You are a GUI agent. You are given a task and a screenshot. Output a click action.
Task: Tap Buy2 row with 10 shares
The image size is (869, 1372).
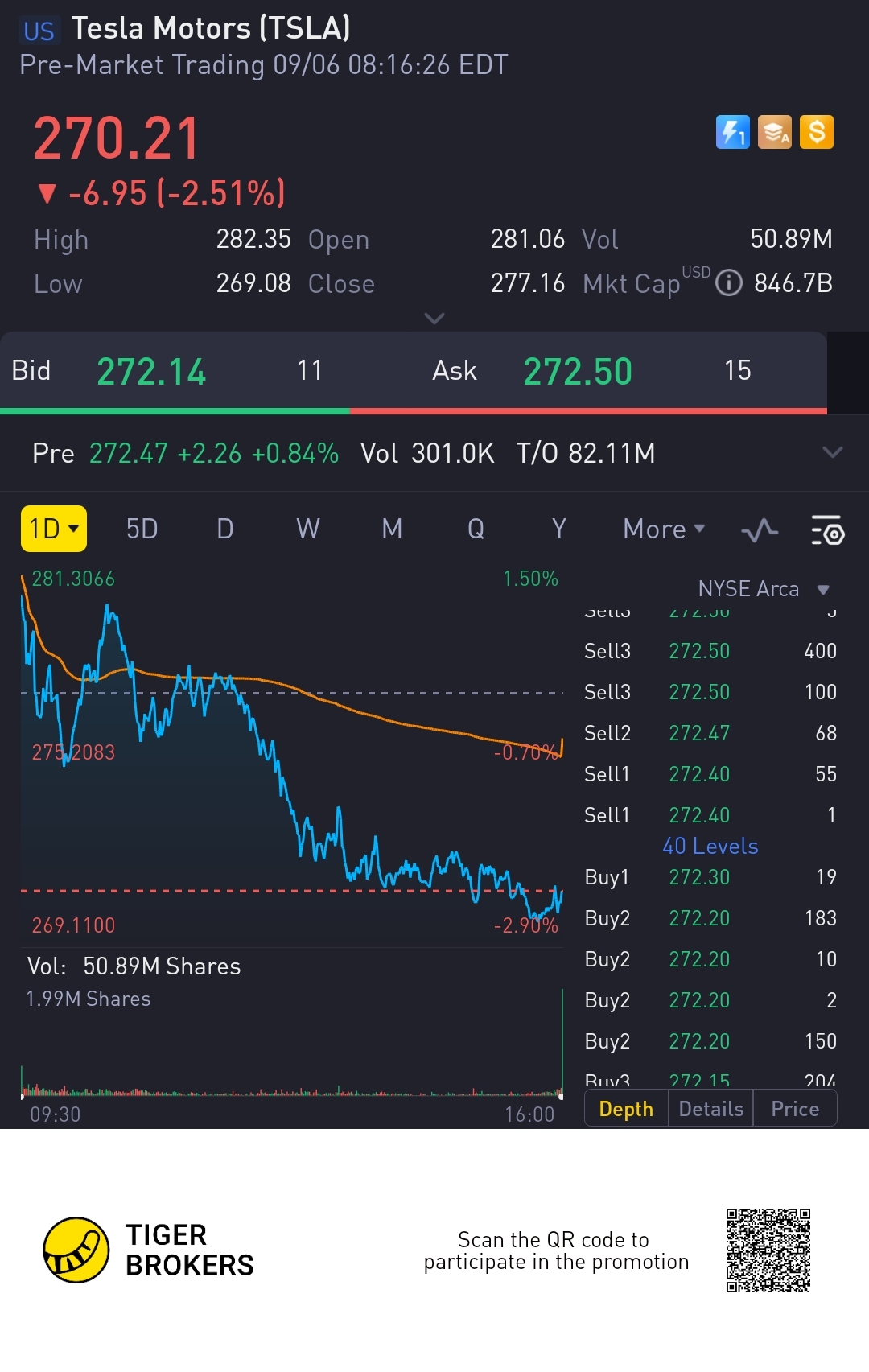tap(710, 959)
